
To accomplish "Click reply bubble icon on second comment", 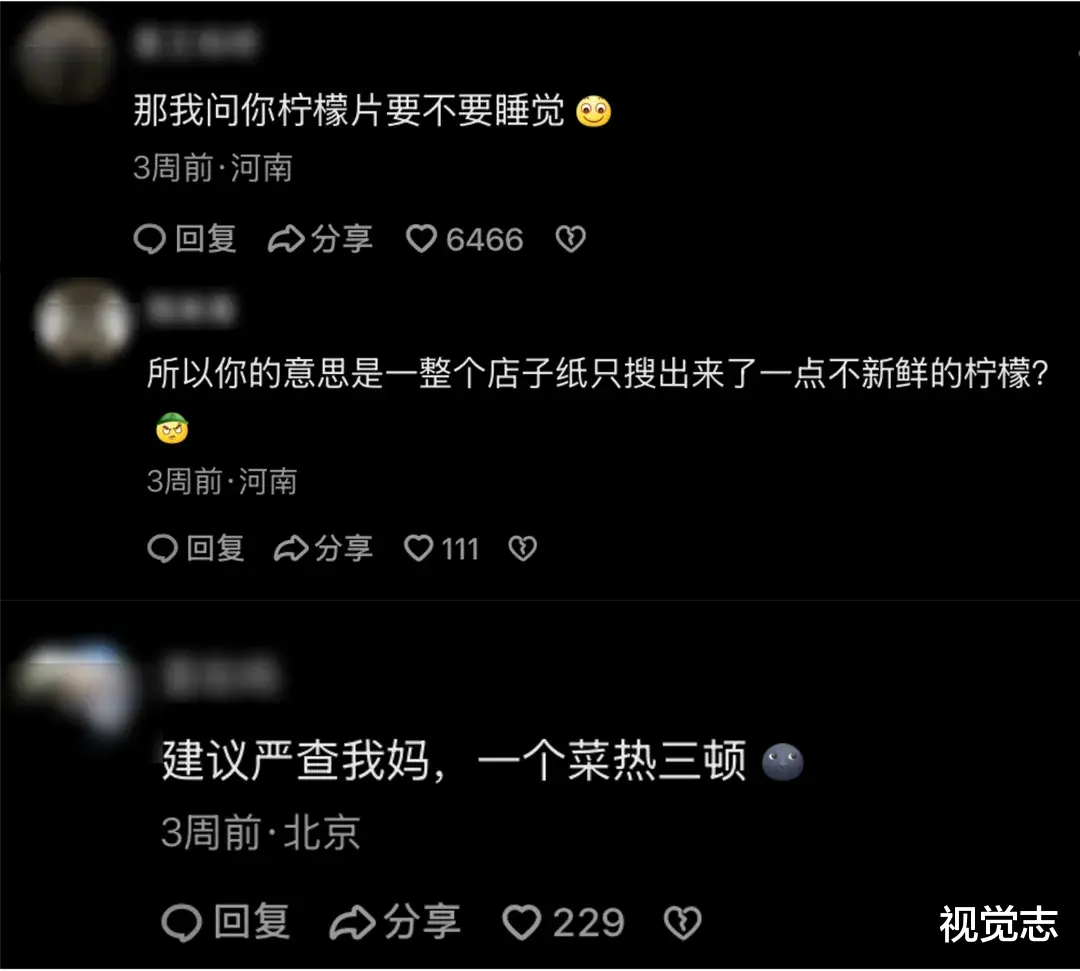I will pyautogui.click(x=163, y=549).
